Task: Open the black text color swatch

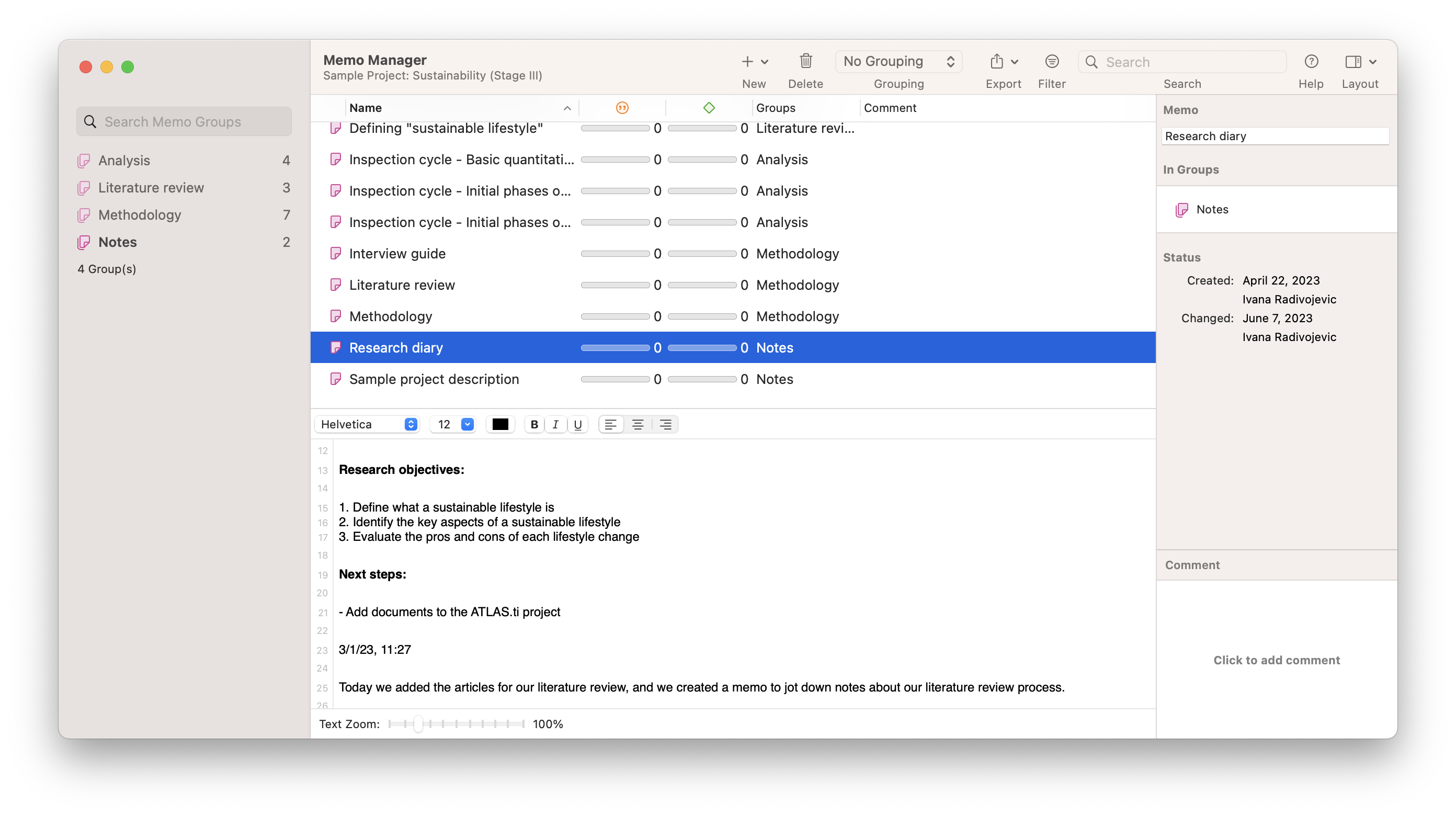Action: [500, 424]
